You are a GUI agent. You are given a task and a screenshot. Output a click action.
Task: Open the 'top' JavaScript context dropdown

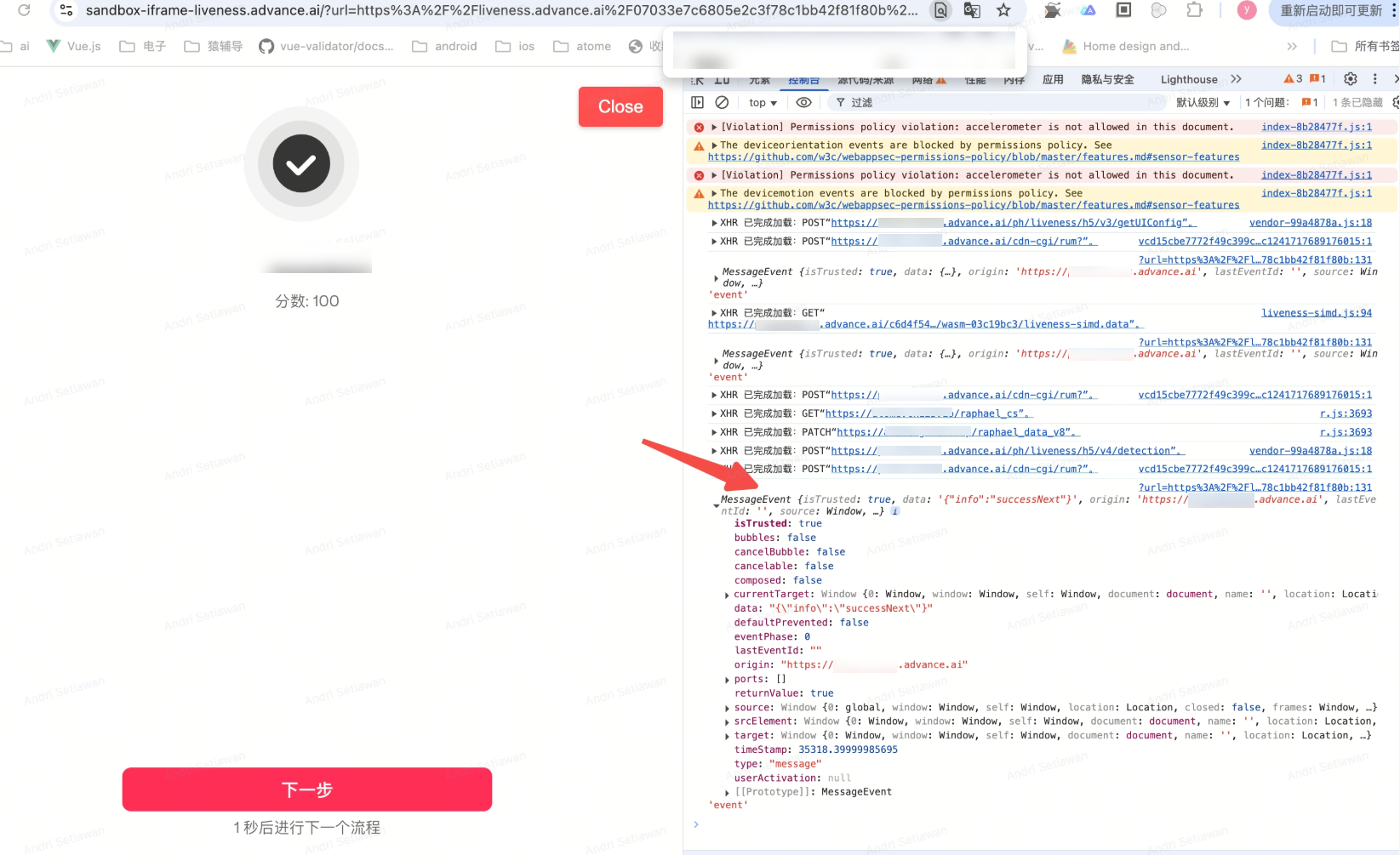763,103
